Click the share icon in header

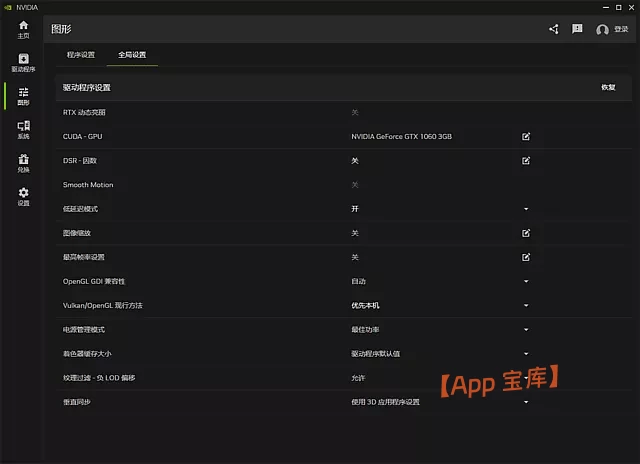(x=554, y=29)
